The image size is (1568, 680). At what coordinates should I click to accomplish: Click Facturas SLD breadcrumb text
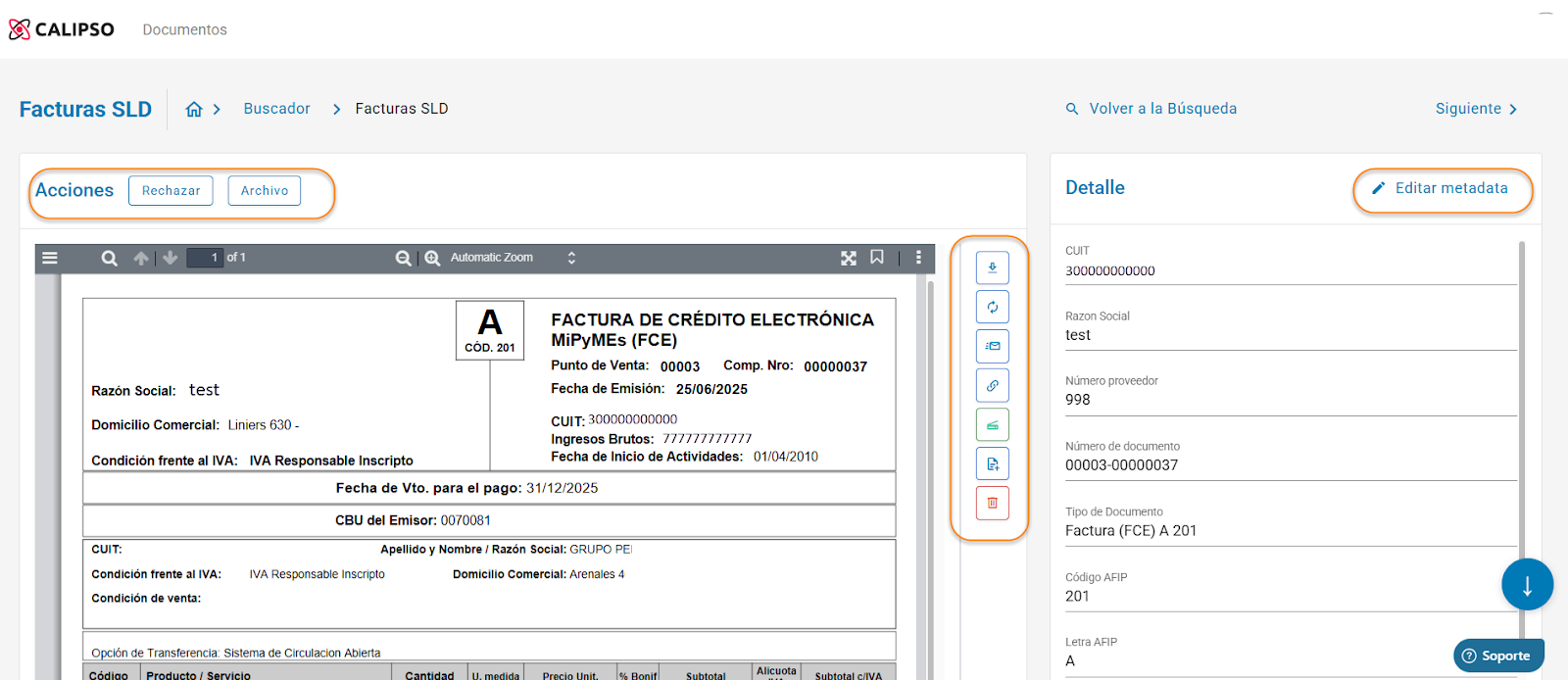click(x=402, y=109)
